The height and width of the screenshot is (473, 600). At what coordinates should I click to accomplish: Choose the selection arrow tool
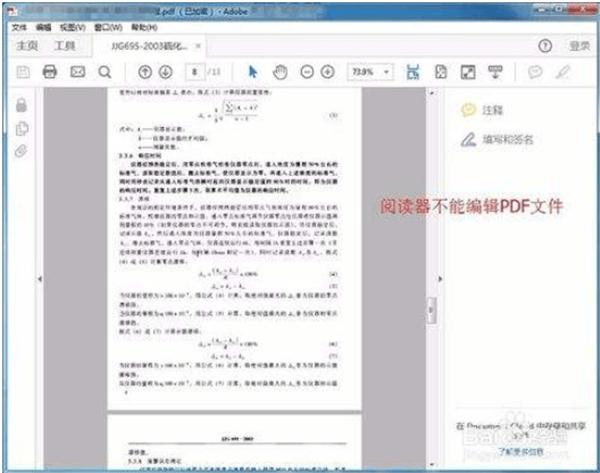tap(253, 72)
